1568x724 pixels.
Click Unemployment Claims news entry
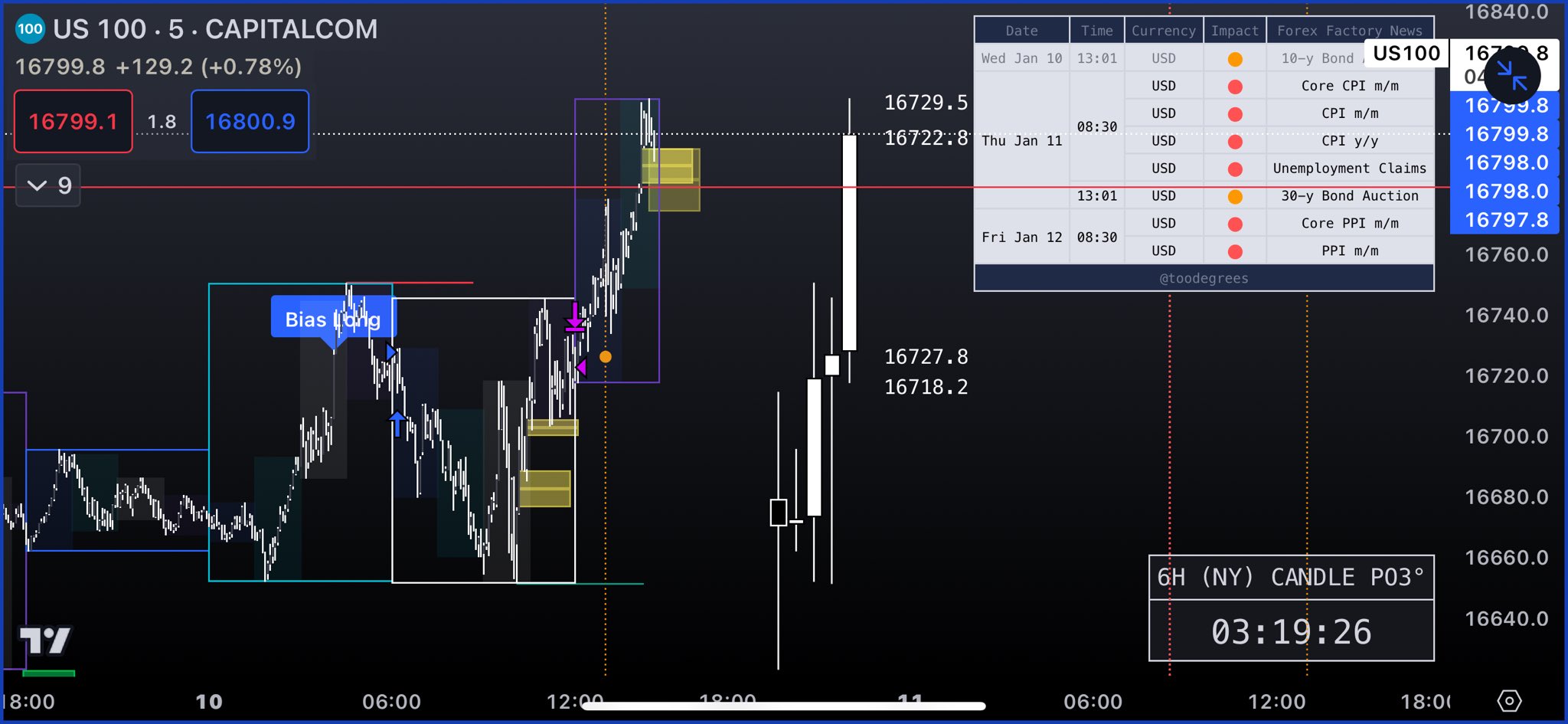pos(1350,169)
